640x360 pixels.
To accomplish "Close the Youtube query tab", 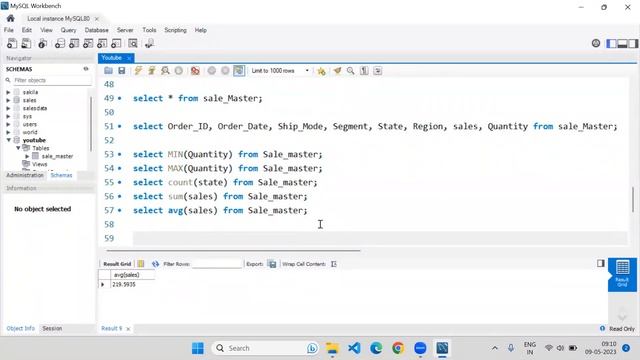I will click(x=129, y=58).
